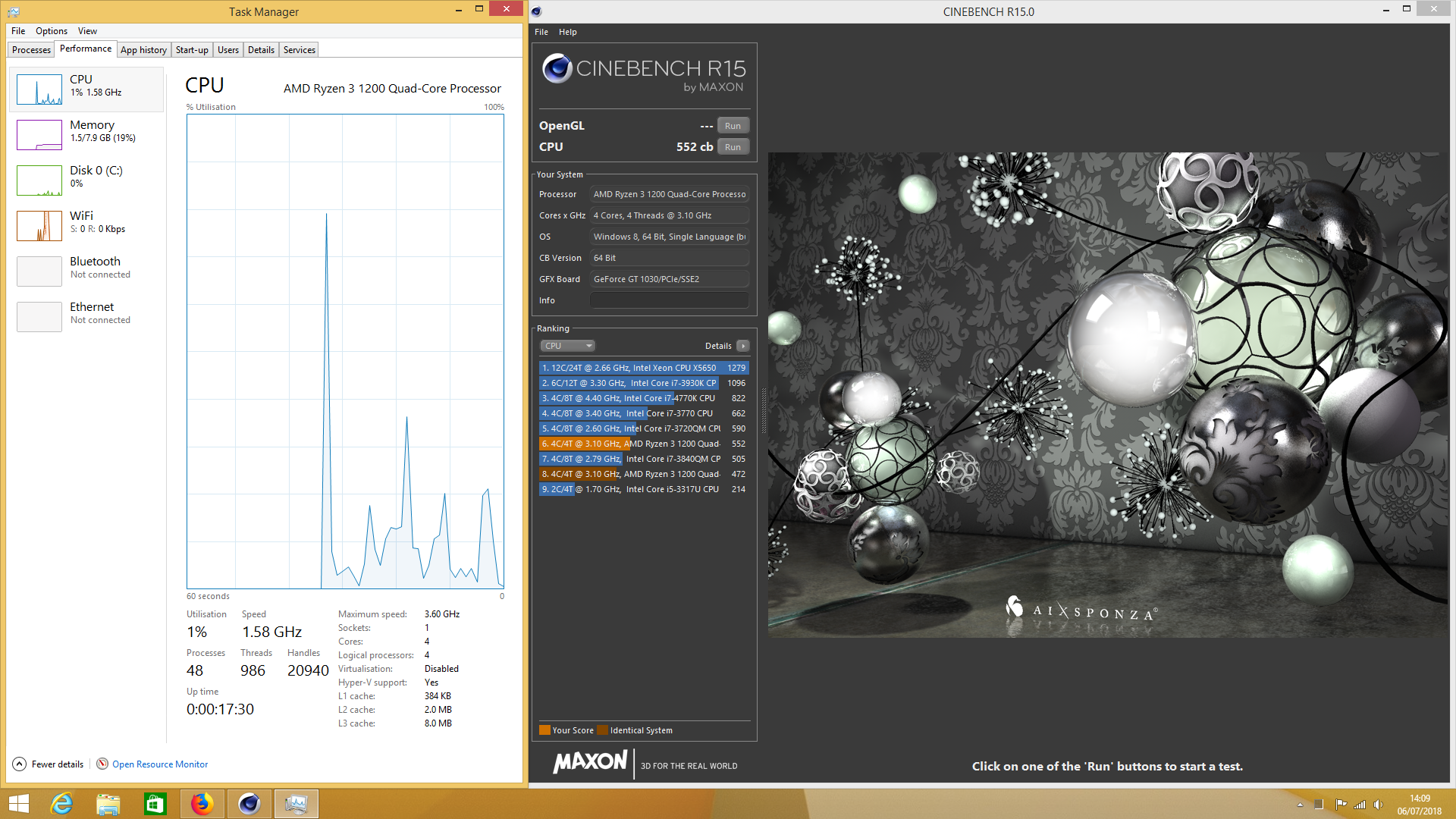Select i7-3770 ranking row
1456x819 pixels.
tap(644, 413)
